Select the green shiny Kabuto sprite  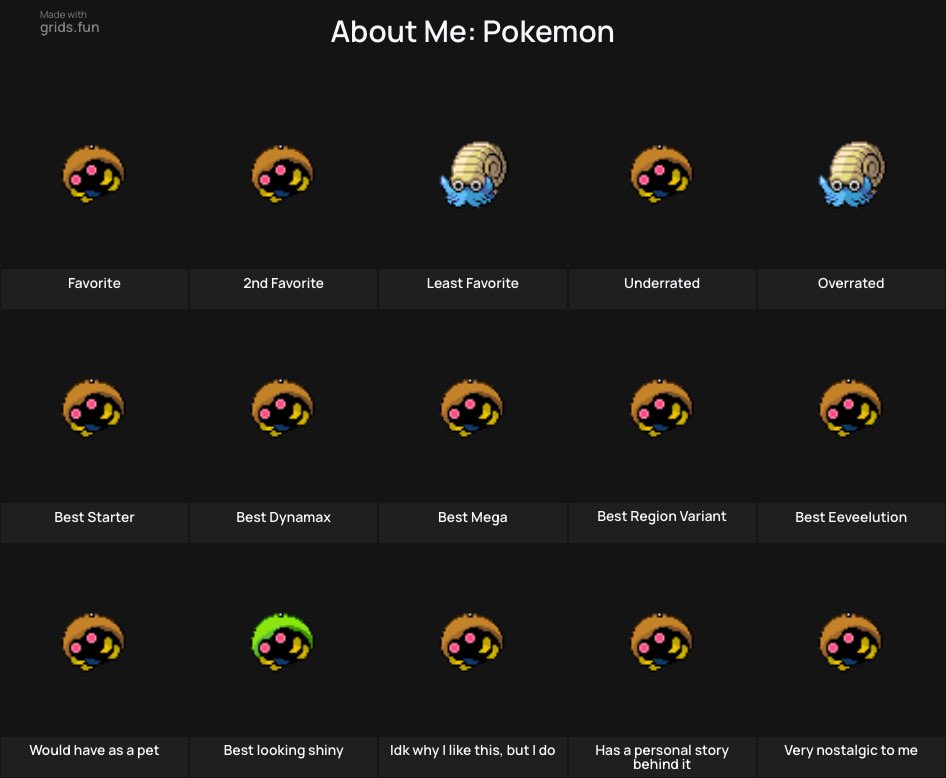click(283, 642)
